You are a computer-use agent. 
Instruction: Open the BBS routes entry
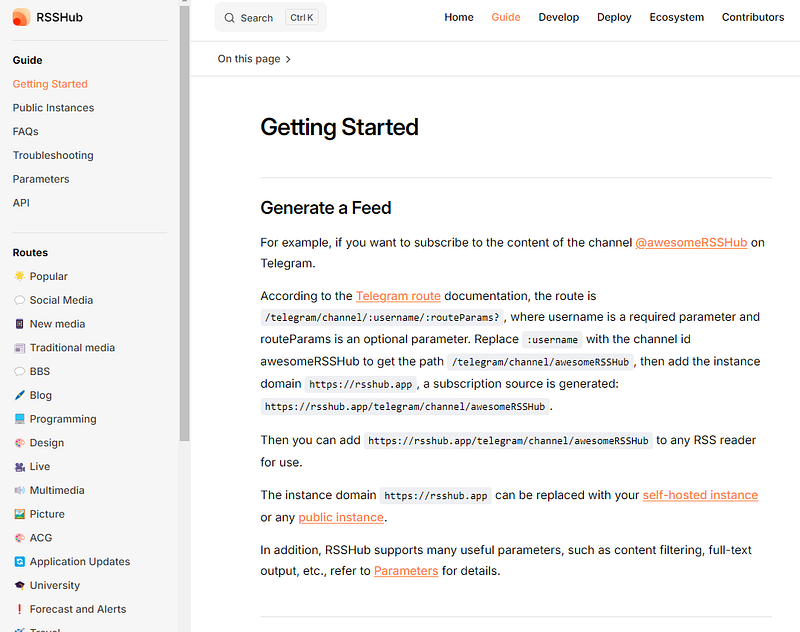40,371
